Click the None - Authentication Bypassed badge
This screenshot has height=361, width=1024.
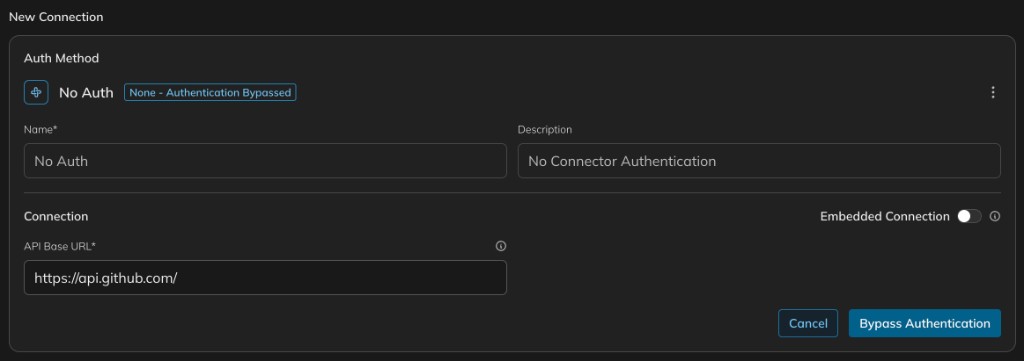pos(210,93)
